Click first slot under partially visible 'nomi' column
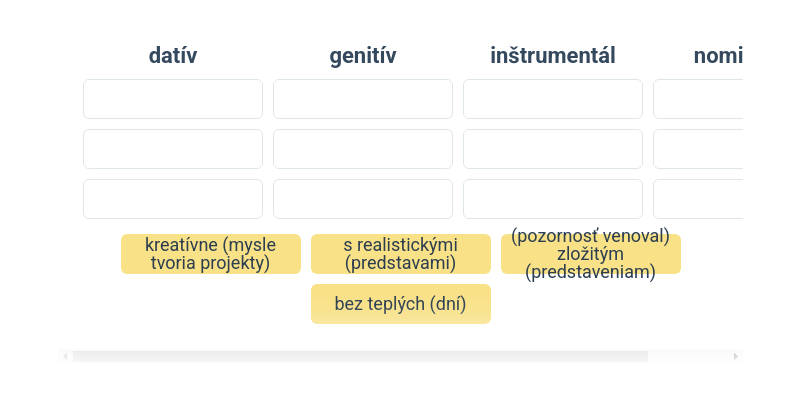 pos(698,99)
